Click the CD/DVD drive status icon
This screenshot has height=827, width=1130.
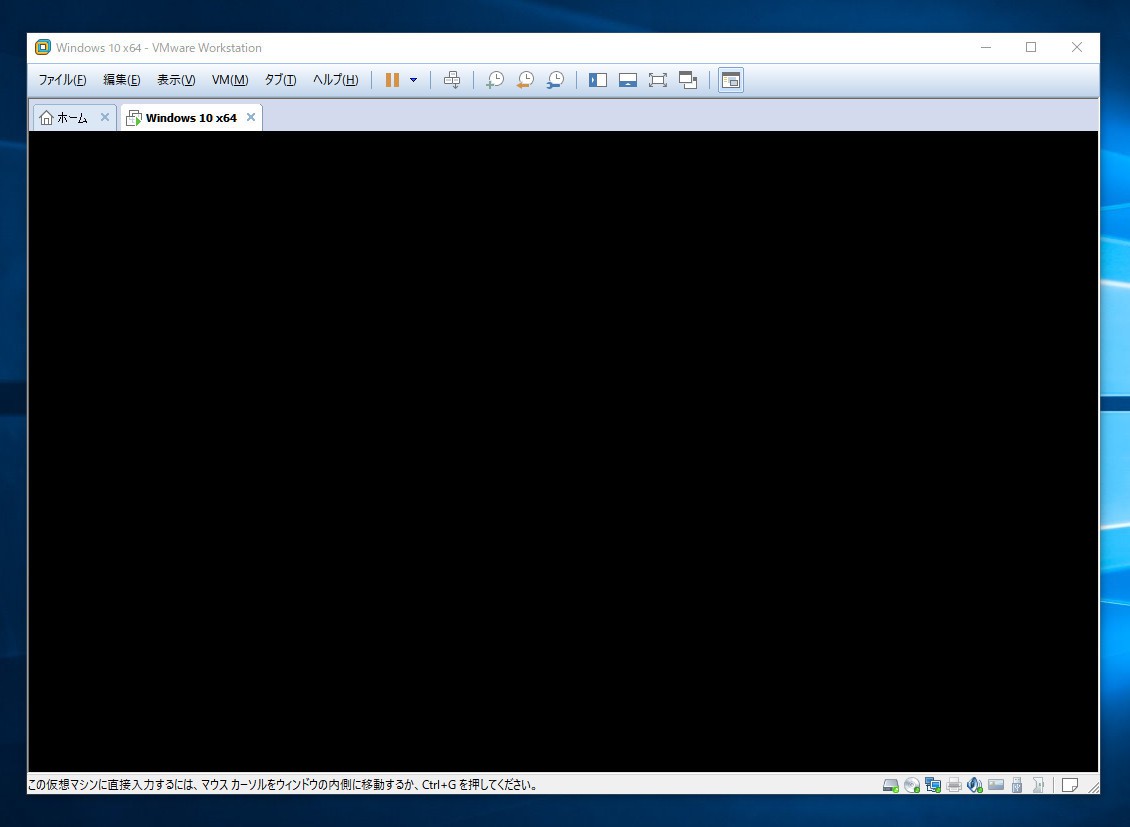(912, 785)
